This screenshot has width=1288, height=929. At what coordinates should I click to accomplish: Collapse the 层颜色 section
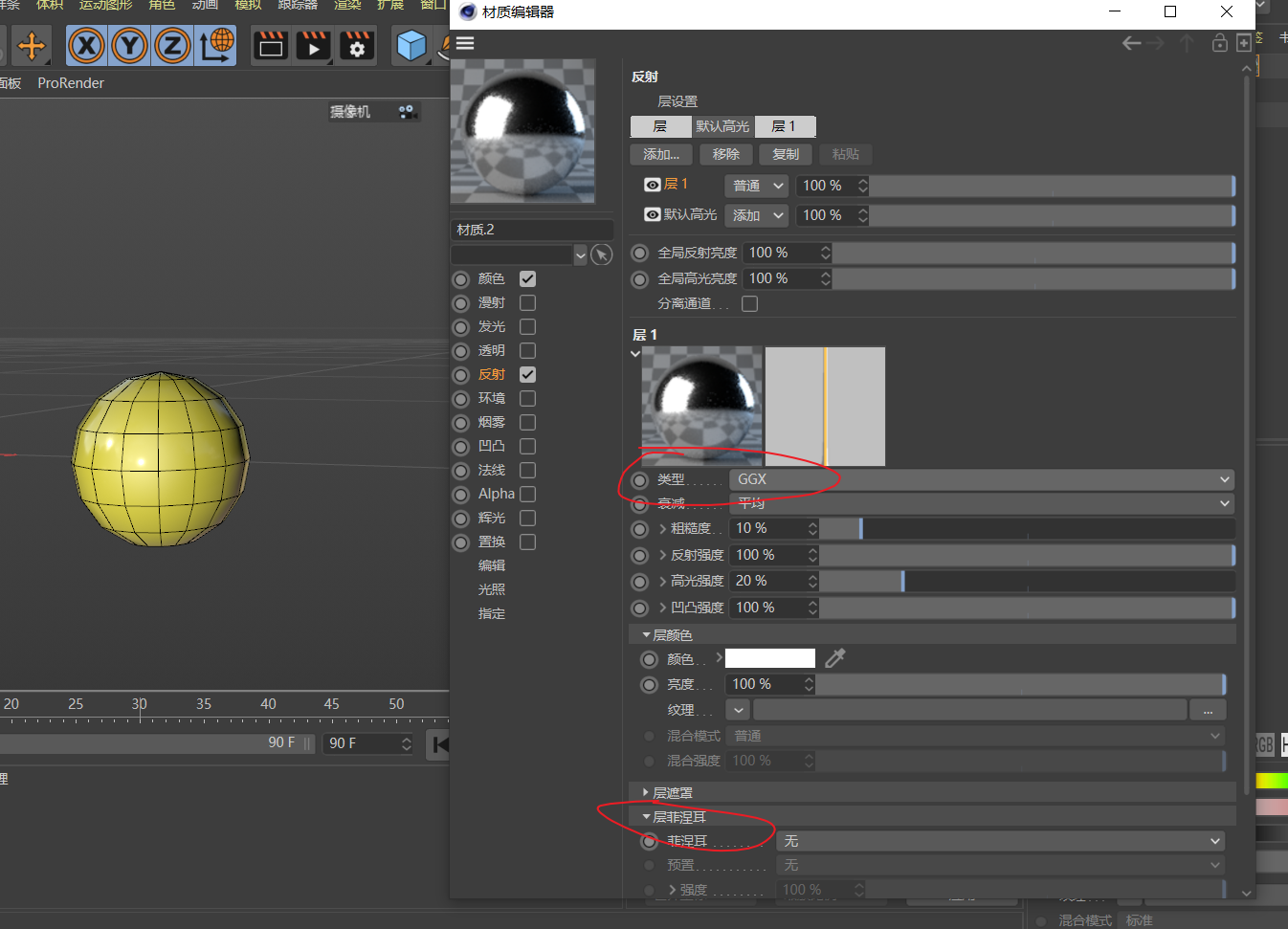click(x=647, y=635)
